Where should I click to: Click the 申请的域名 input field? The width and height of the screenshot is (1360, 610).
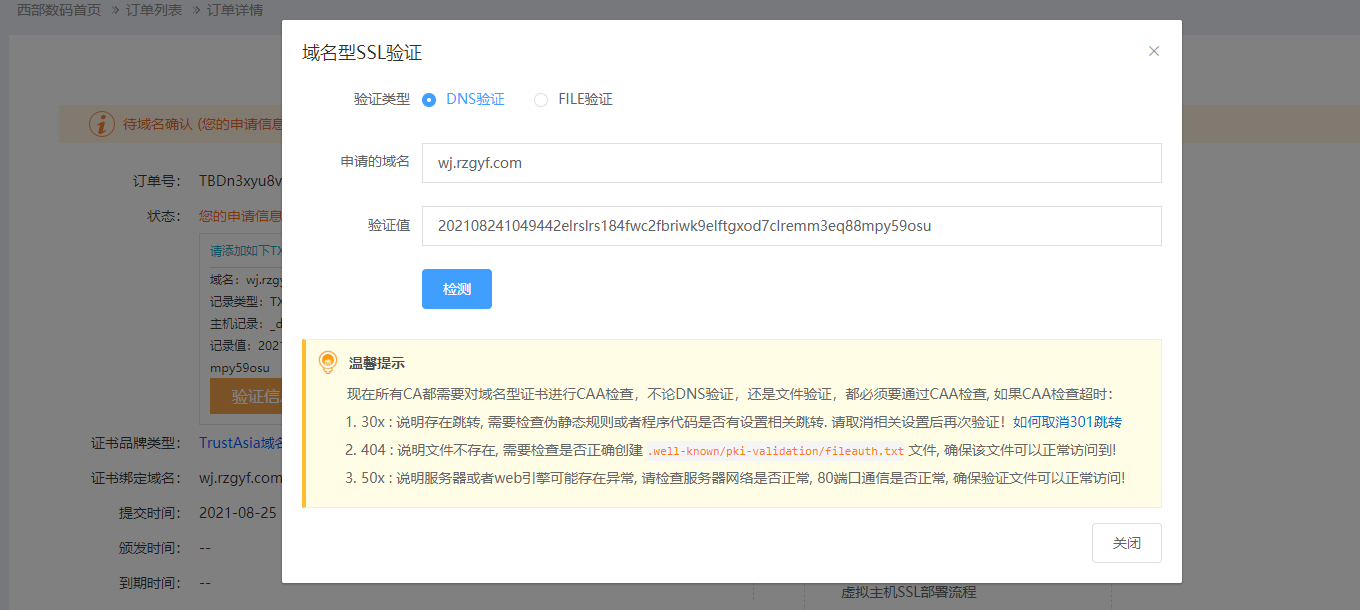791,163
